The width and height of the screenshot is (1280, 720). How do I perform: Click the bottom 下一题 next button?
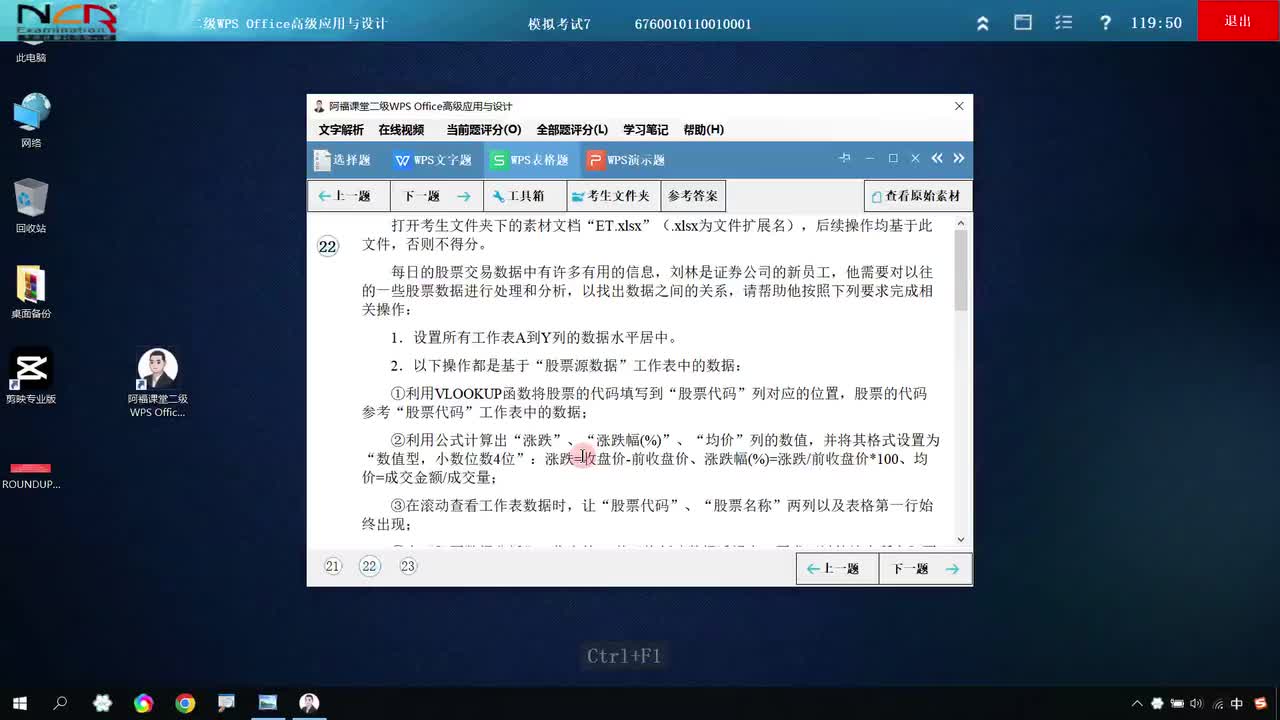[925, 569]
